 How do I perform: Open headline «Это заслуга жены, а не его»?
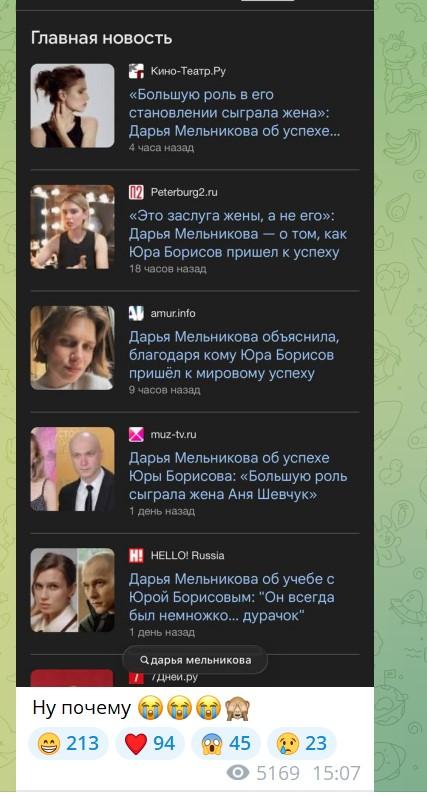click(x=238, y=234)
